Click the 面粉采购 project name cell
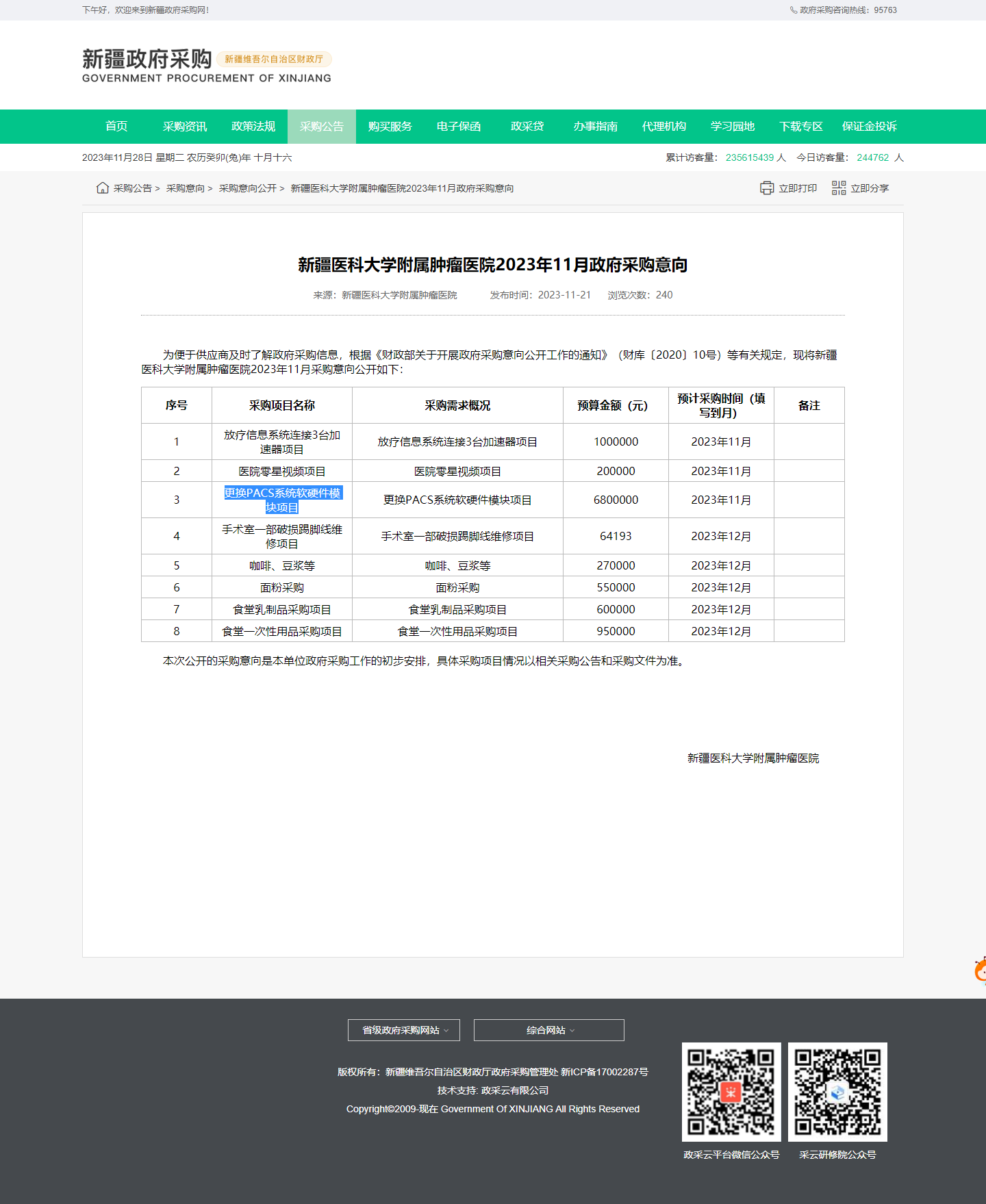Viewport: 986px width, 1204px height. 282,588
